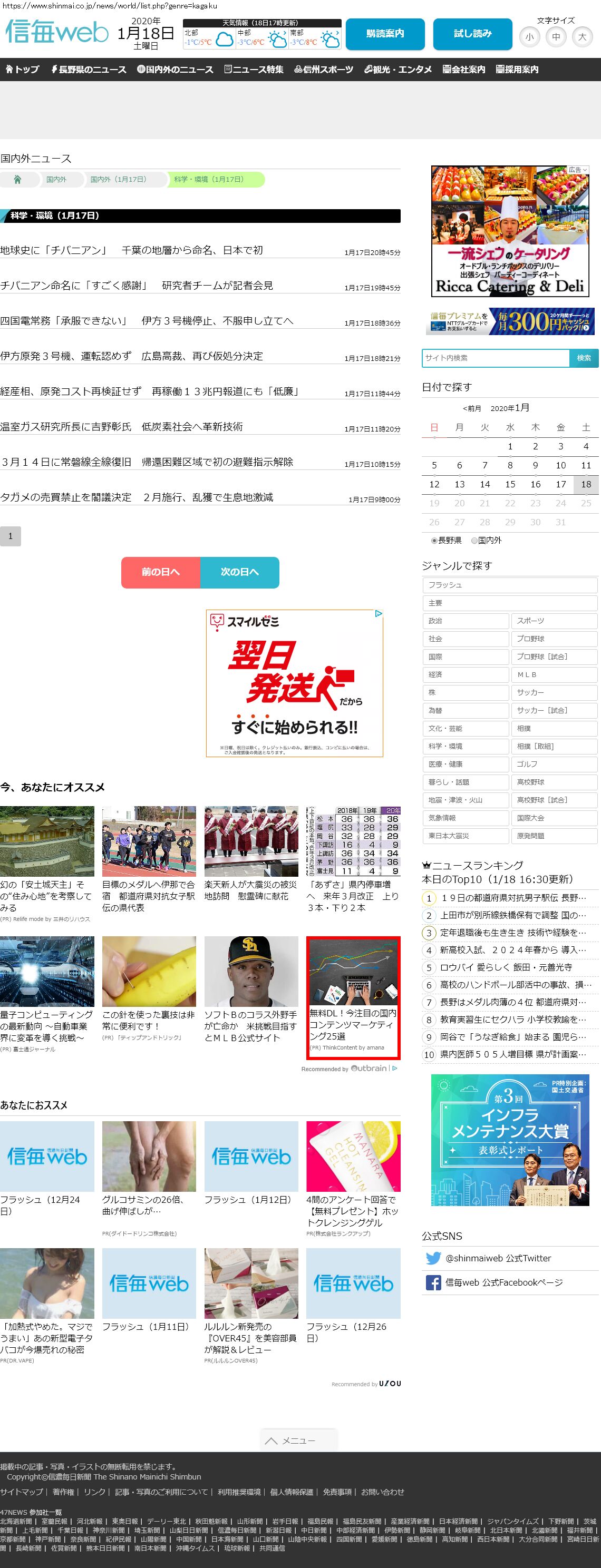
Task: Select the 国内外 radio button
Action: click(x=474, y=541)
